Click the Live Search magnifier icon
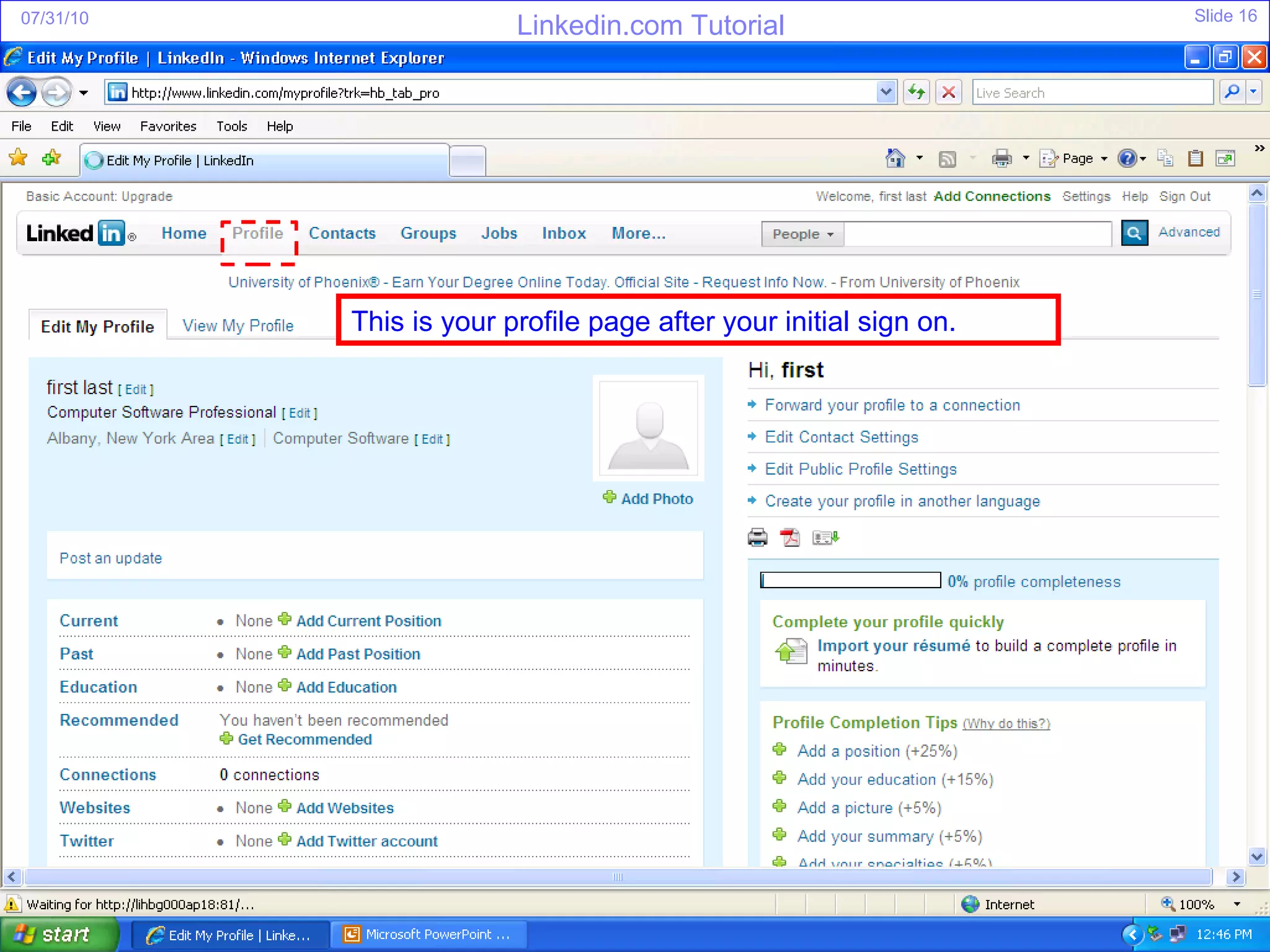The height and width of the screenshot is (952, 1270). pyautogui.click(x=1232, y=92)
